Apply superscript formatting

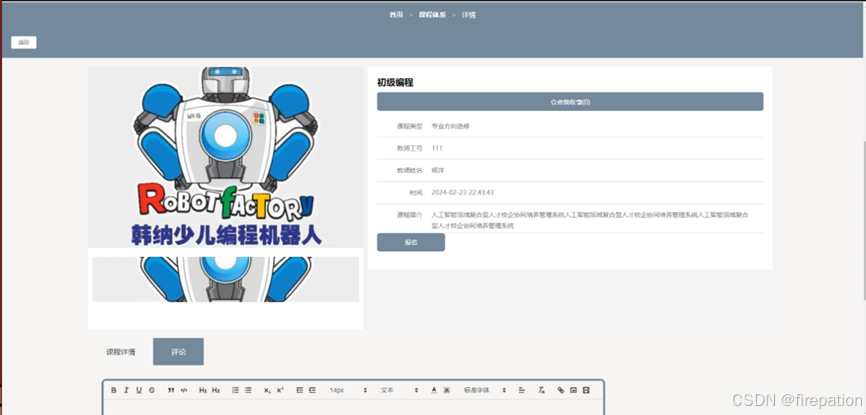(280, 390)
